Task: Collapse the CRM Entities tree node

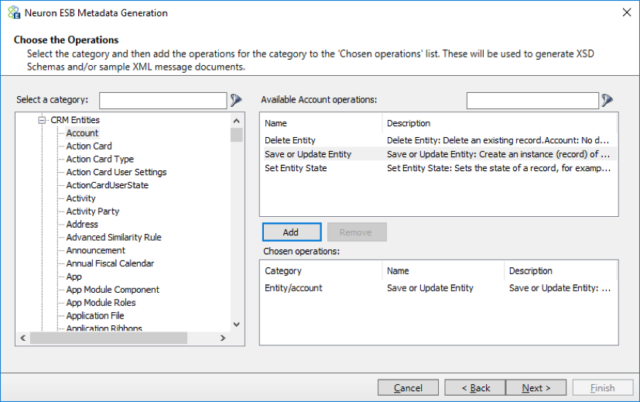Action: [x=42, y=120]
